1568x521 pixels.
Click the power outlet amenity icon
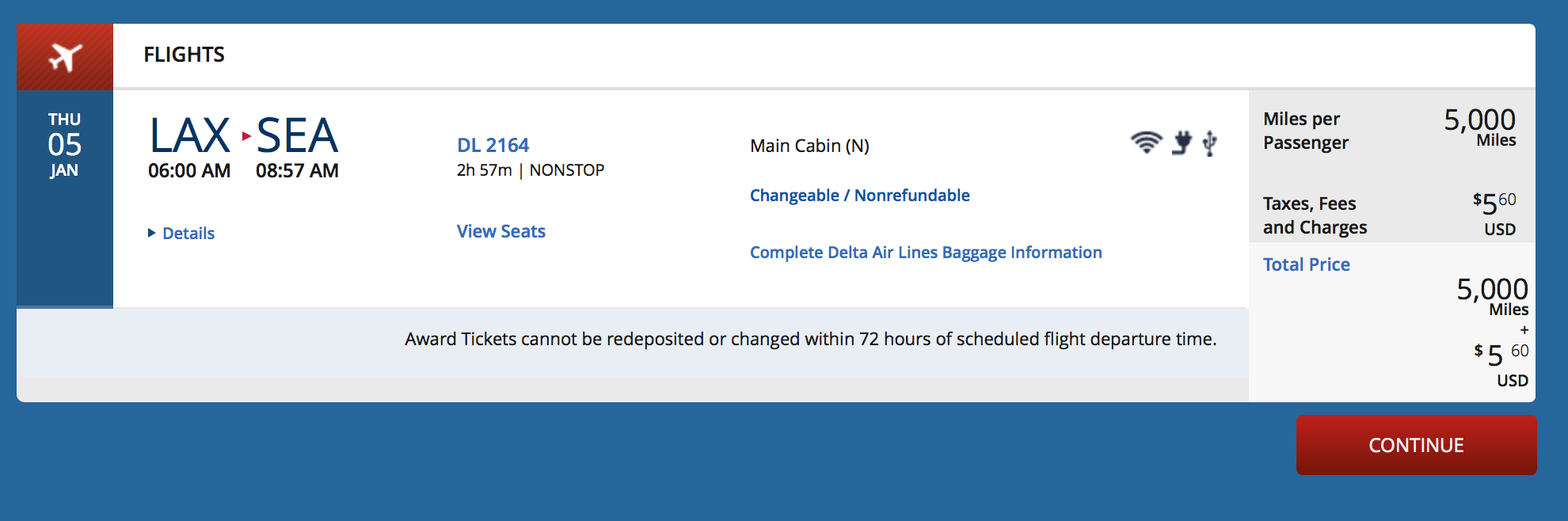point(1182,143)
